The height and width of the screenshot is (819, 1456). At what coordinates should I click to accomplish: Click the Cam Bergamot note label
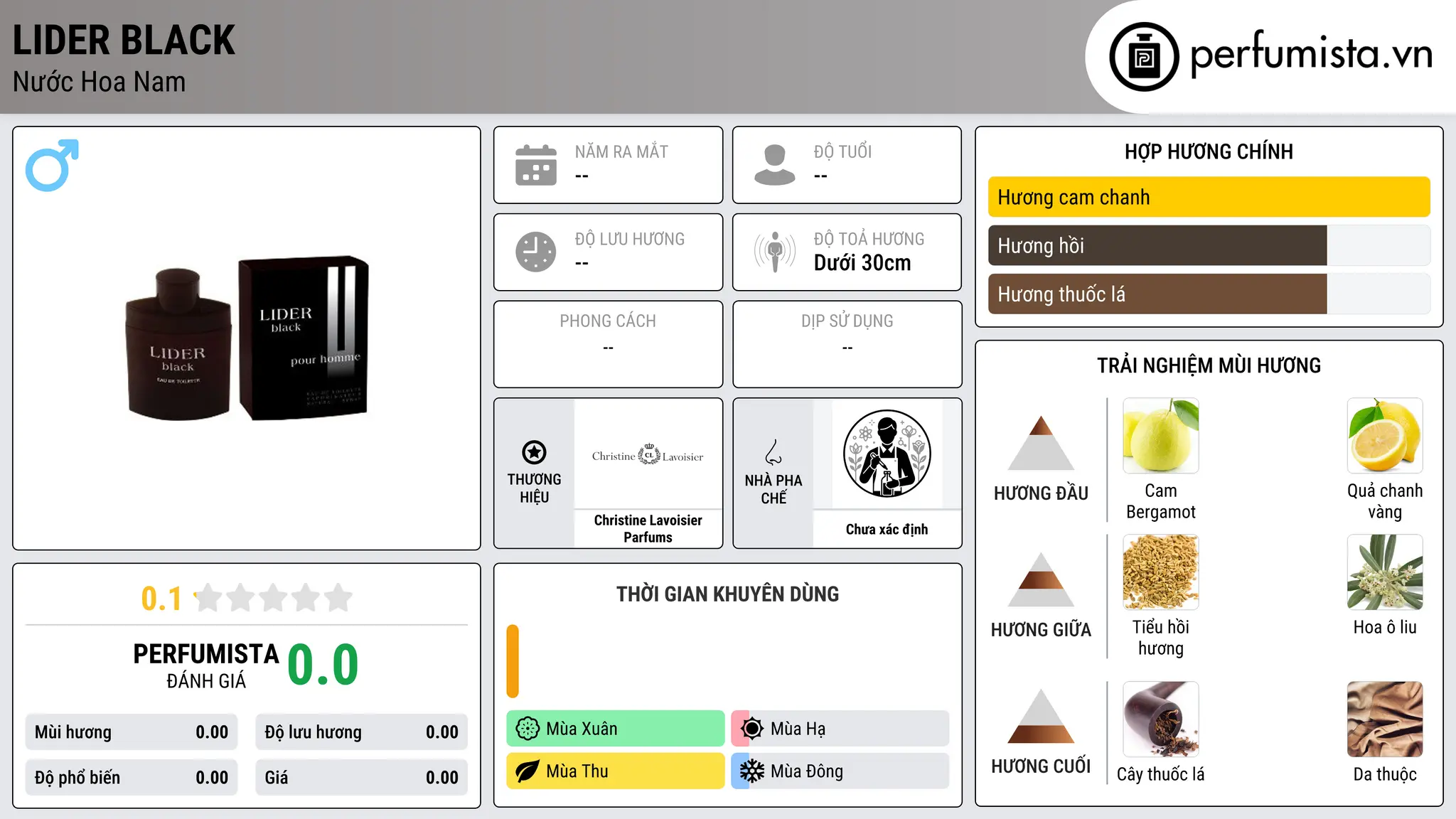[1161, 501]
